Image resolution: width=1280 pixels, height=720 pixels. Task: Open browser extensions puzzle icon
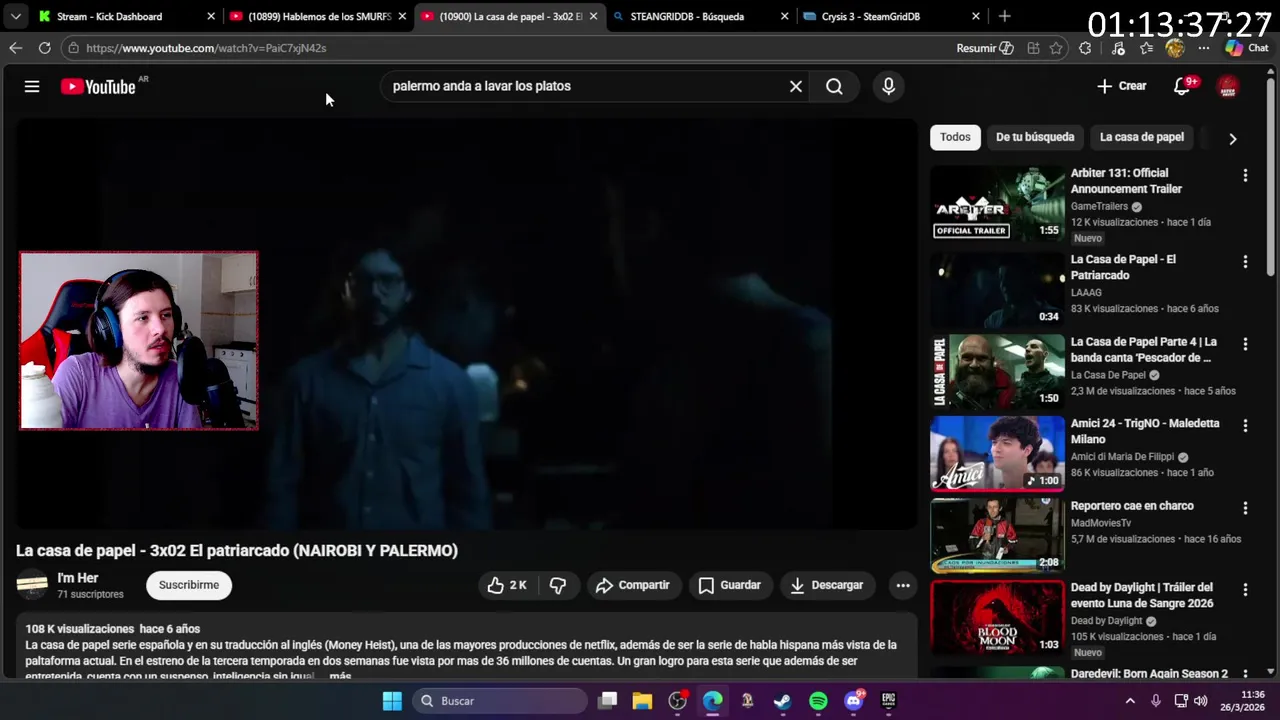pos(1085,48)
